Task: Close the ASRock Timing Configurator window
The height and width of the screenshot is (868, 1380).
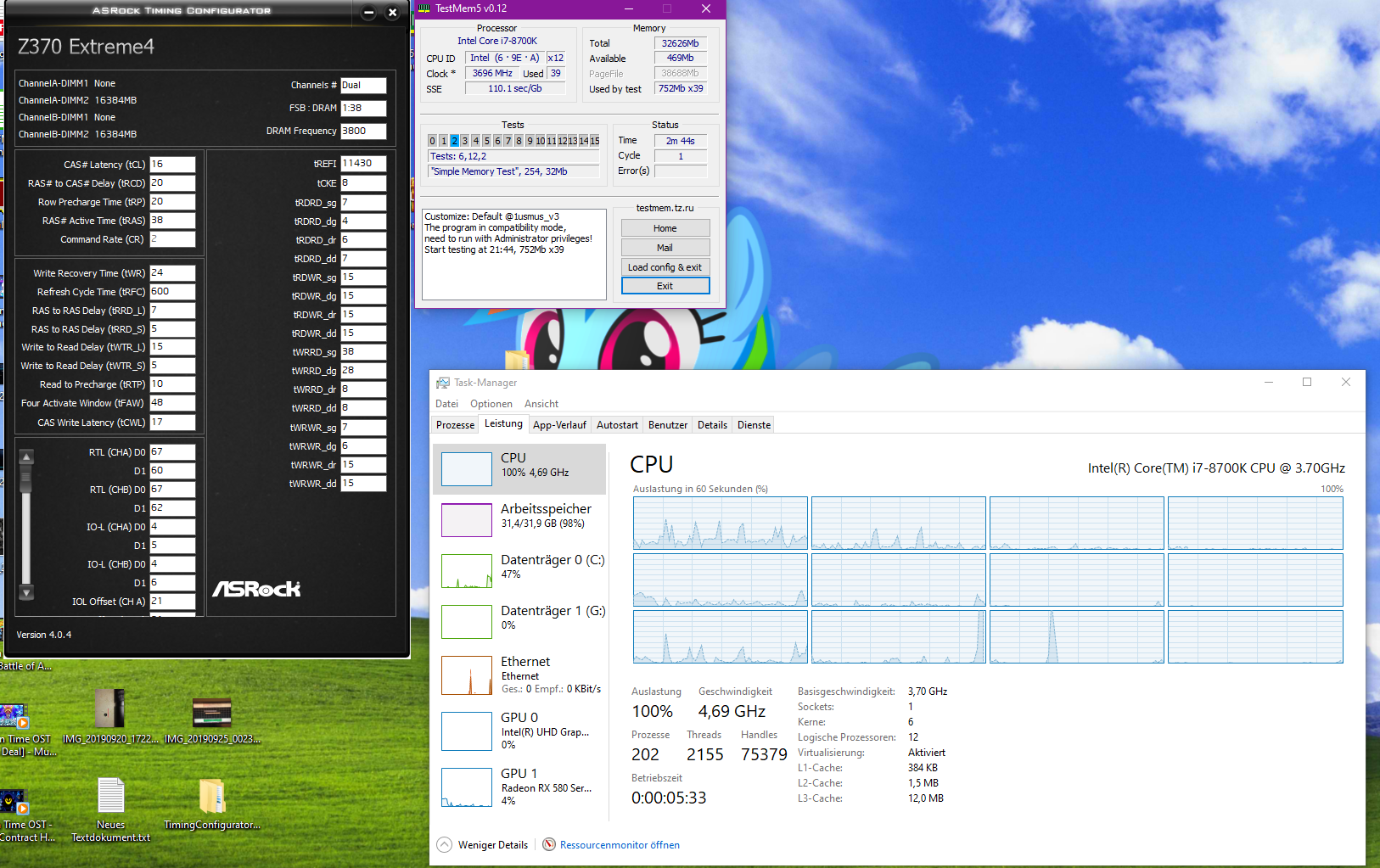Action: [x=392, y=12]
